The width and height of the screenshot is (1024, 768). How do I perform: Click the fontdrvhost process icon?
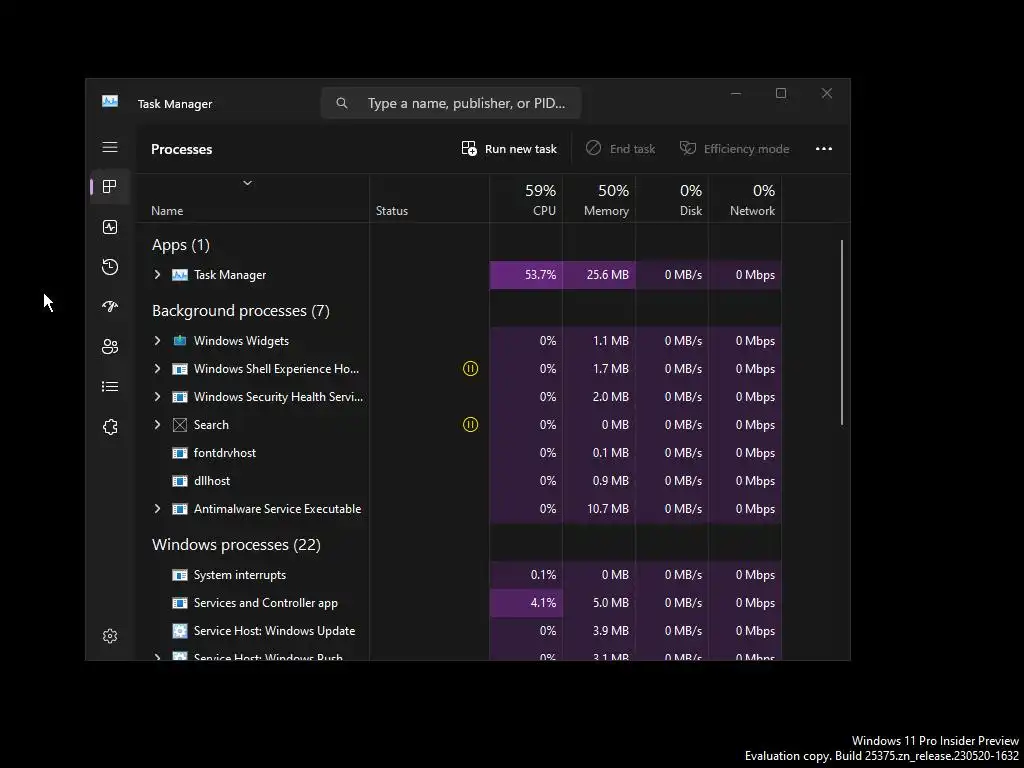(x=180, y=453)
